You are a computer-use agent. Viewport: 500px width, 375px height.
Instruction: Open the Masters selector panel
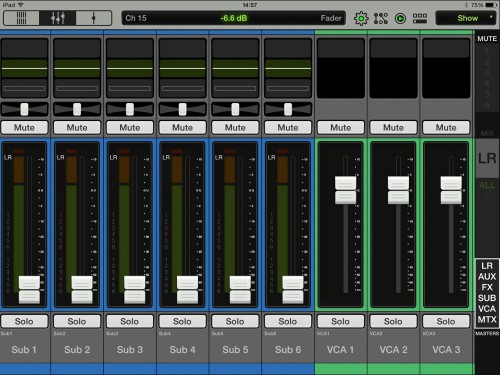[x=487, y=293]
